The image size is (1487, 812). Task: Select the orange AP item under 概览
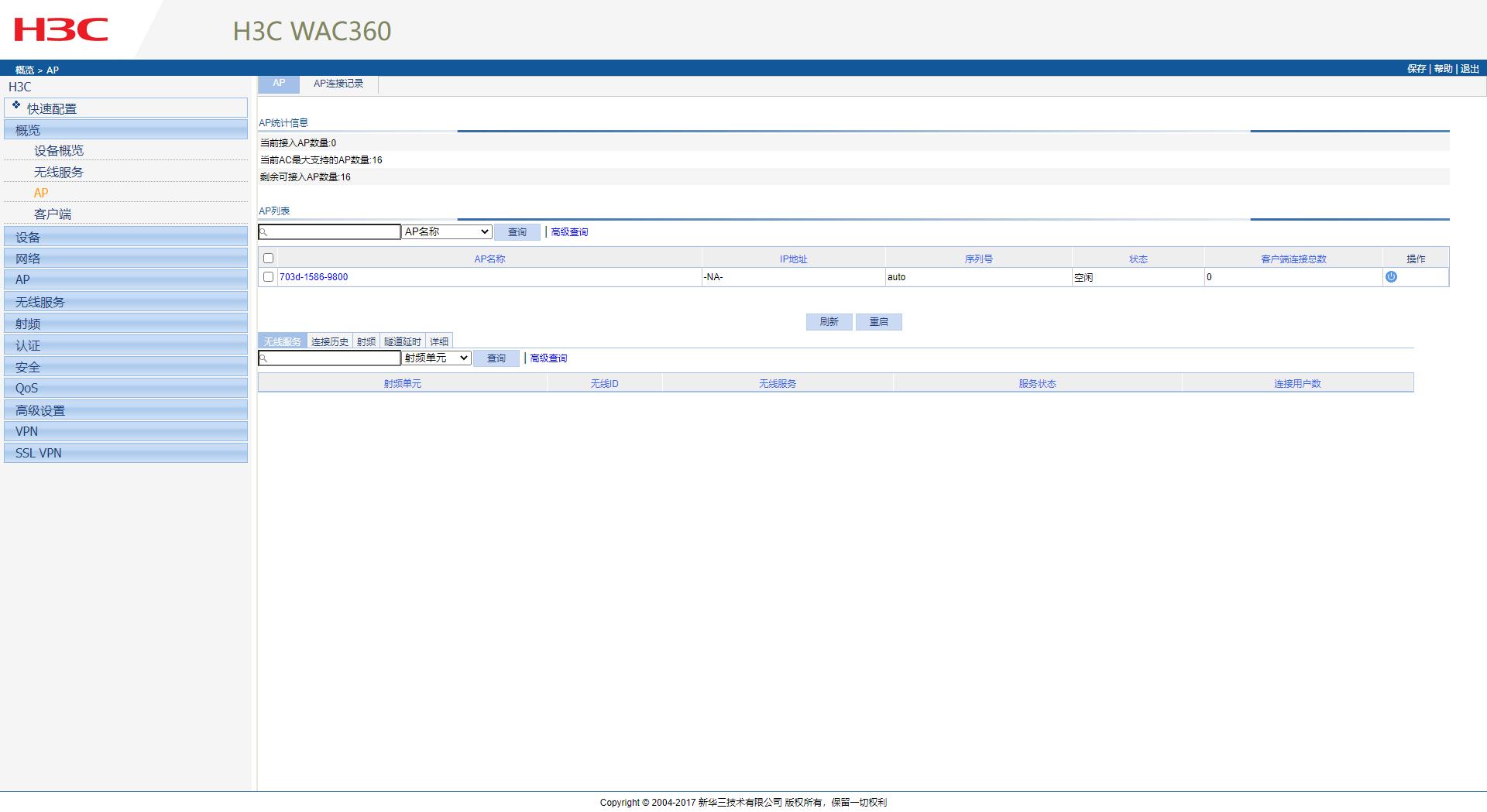[x=41, y=193]
